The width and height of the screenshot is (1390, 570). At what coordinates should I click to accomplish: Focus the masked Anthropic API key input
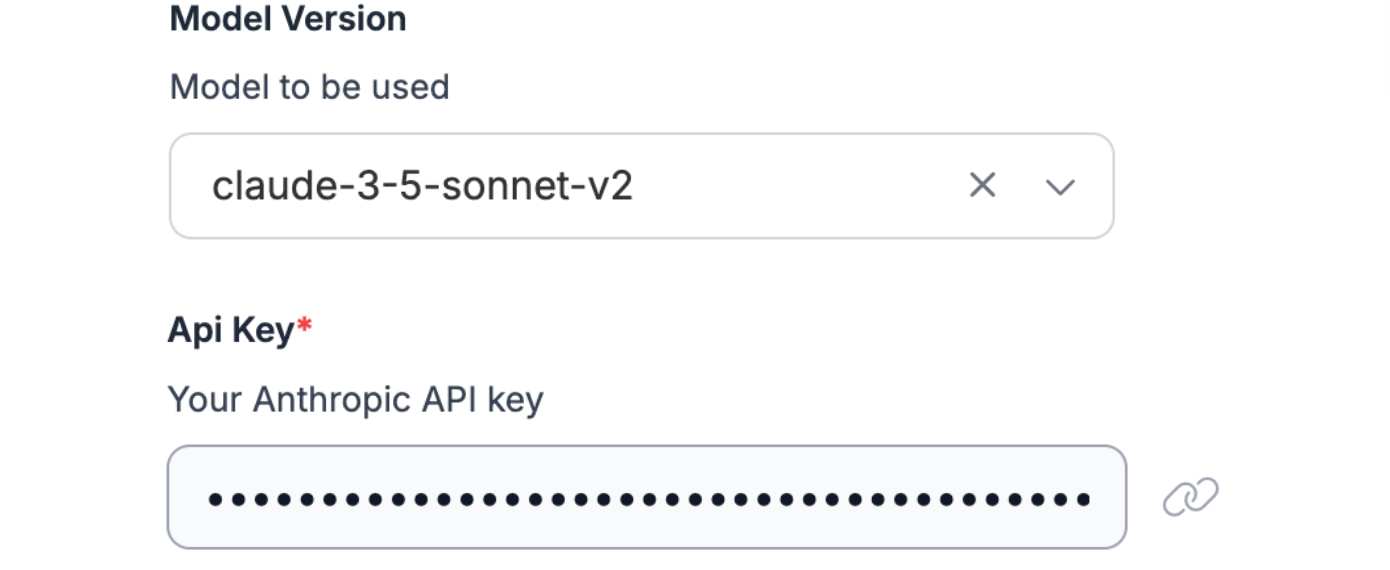(646, 497)
